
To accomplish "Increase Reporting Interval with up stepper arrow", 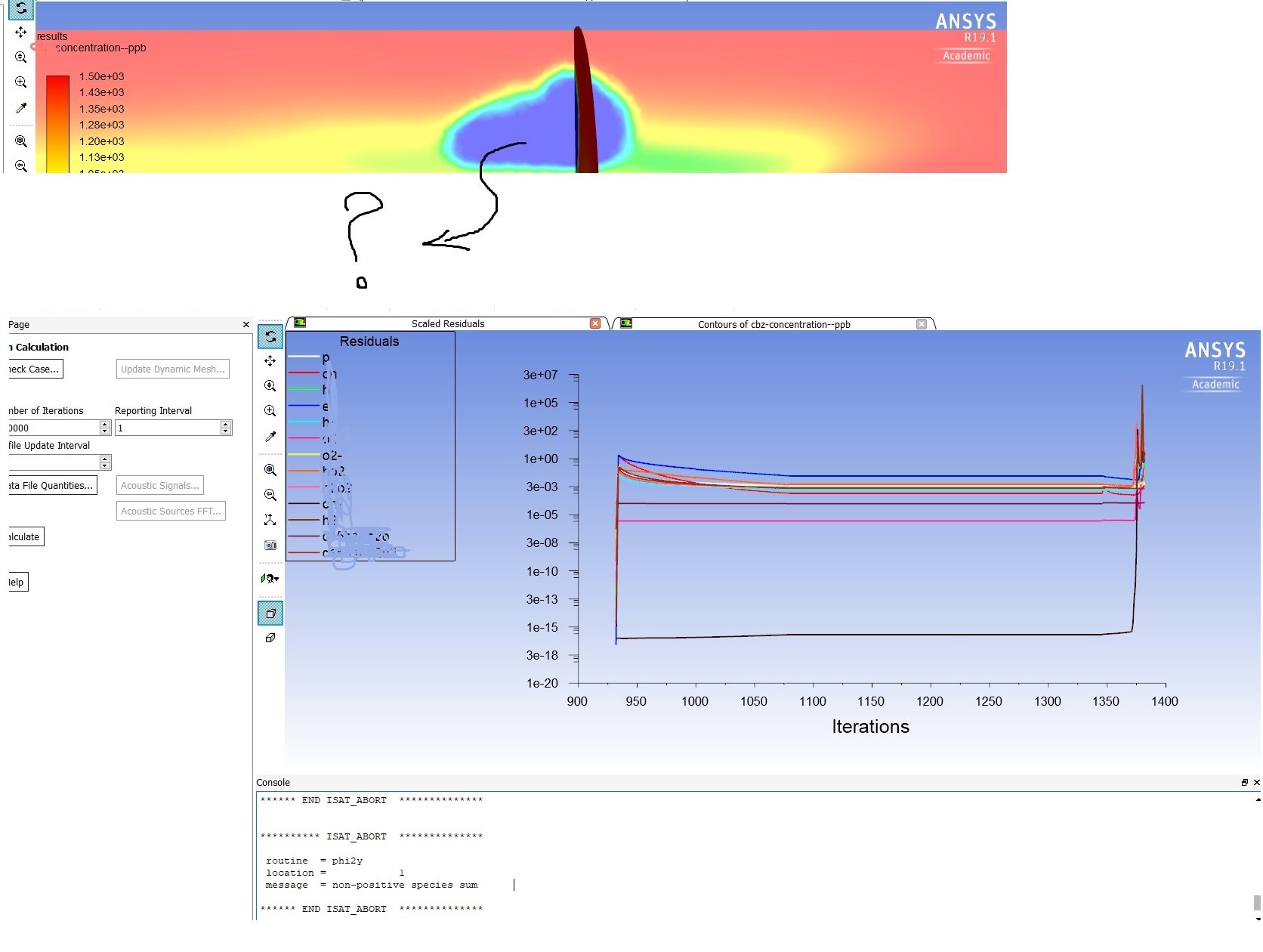I will (x=226, y=425).
